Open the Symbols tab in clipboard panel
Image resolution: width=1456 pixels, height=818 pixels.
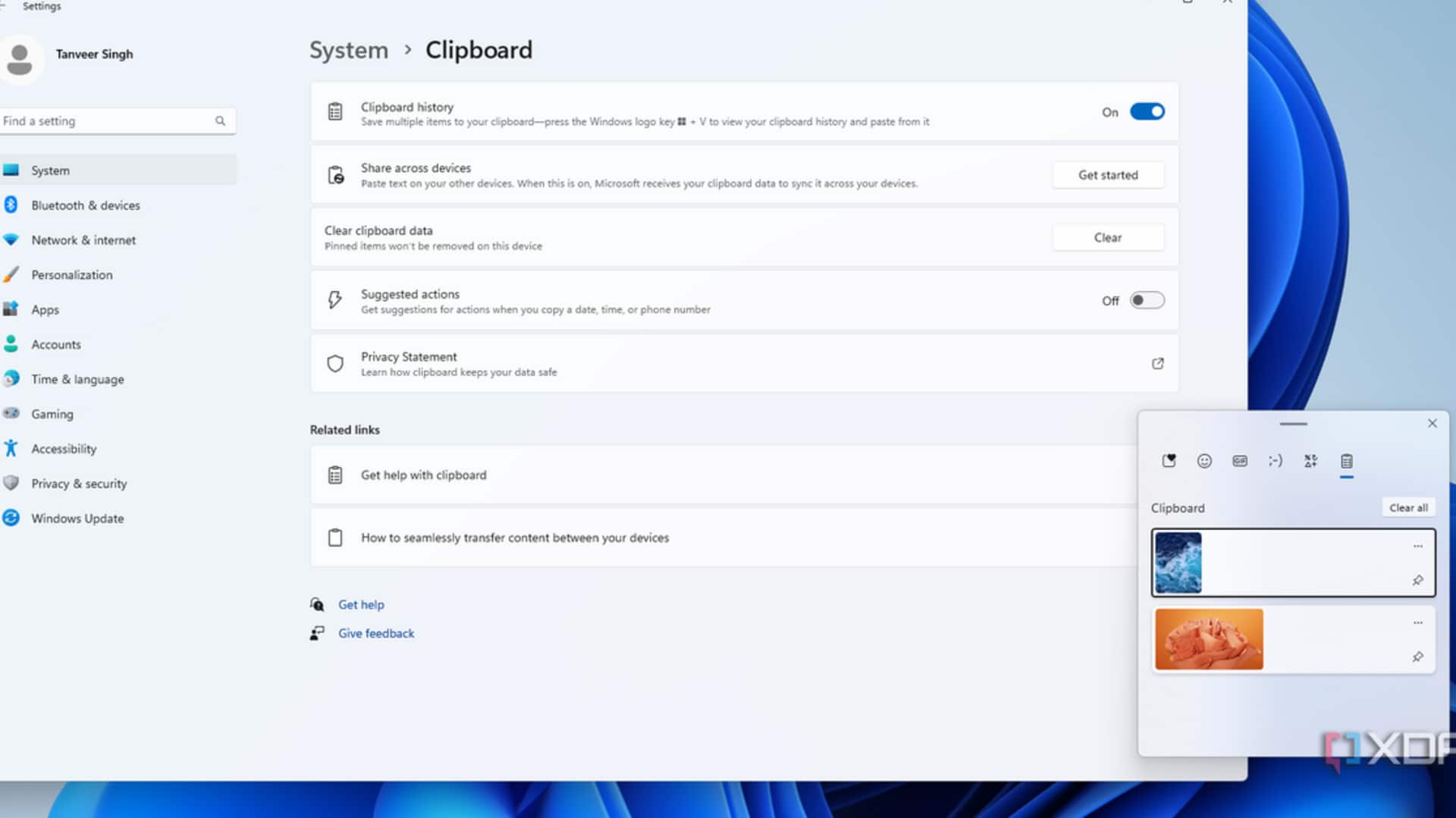coord(1310,461)
